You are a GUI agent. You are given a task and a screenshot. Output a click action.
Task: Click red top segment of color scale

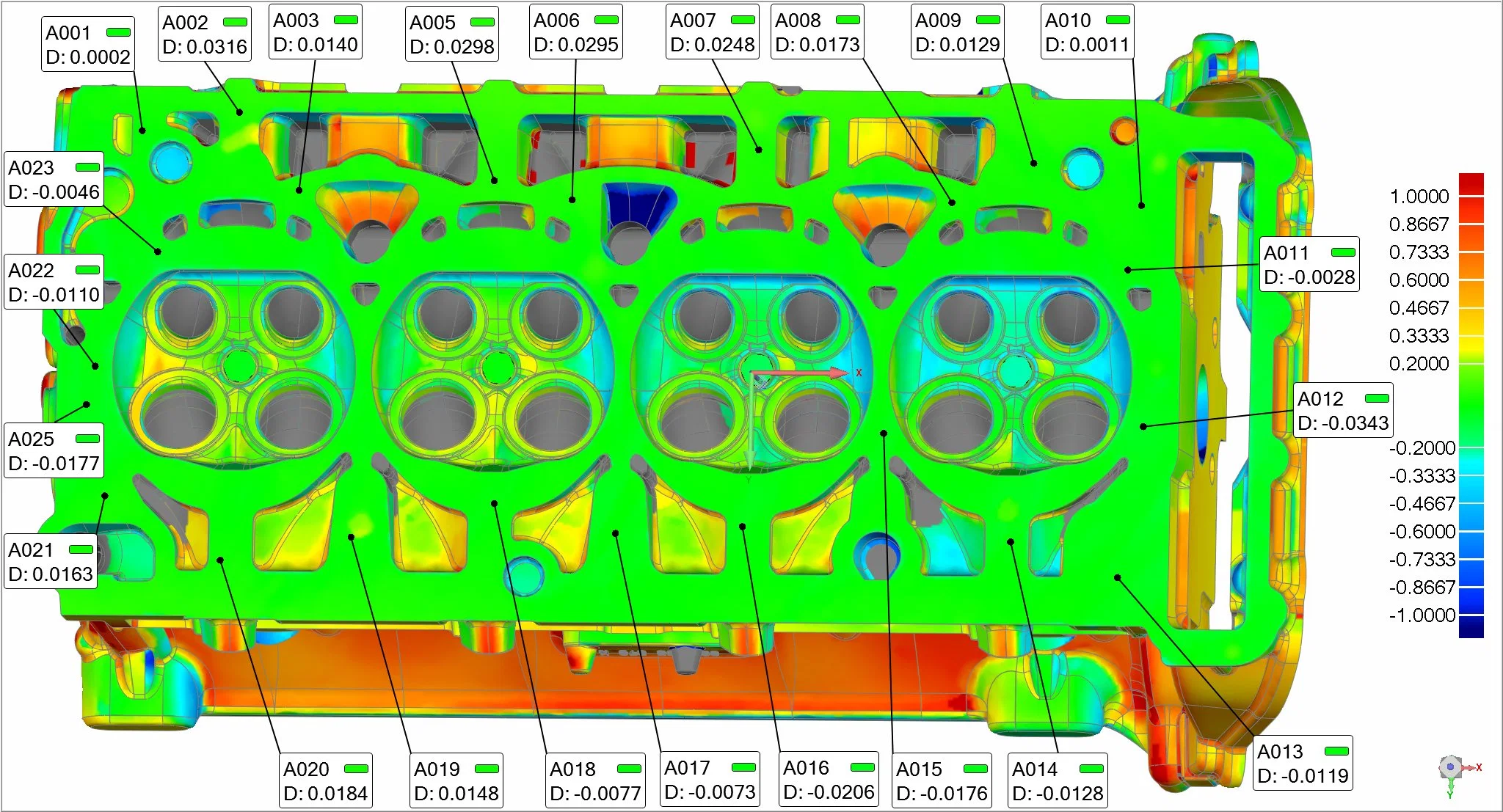click(1471, 184)
